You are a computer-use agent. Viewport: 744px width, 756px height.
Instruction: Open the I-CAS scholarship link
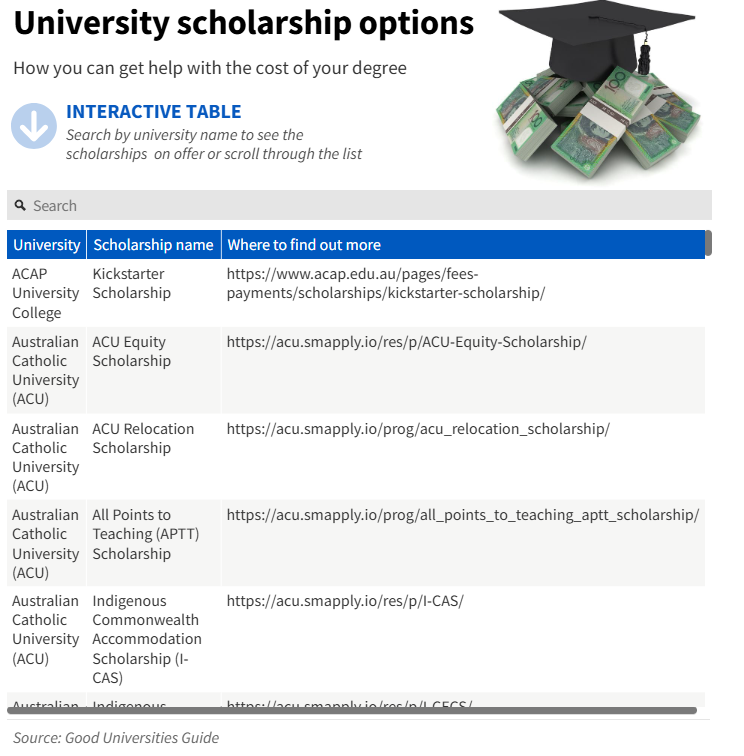click(x=345, y=601)
